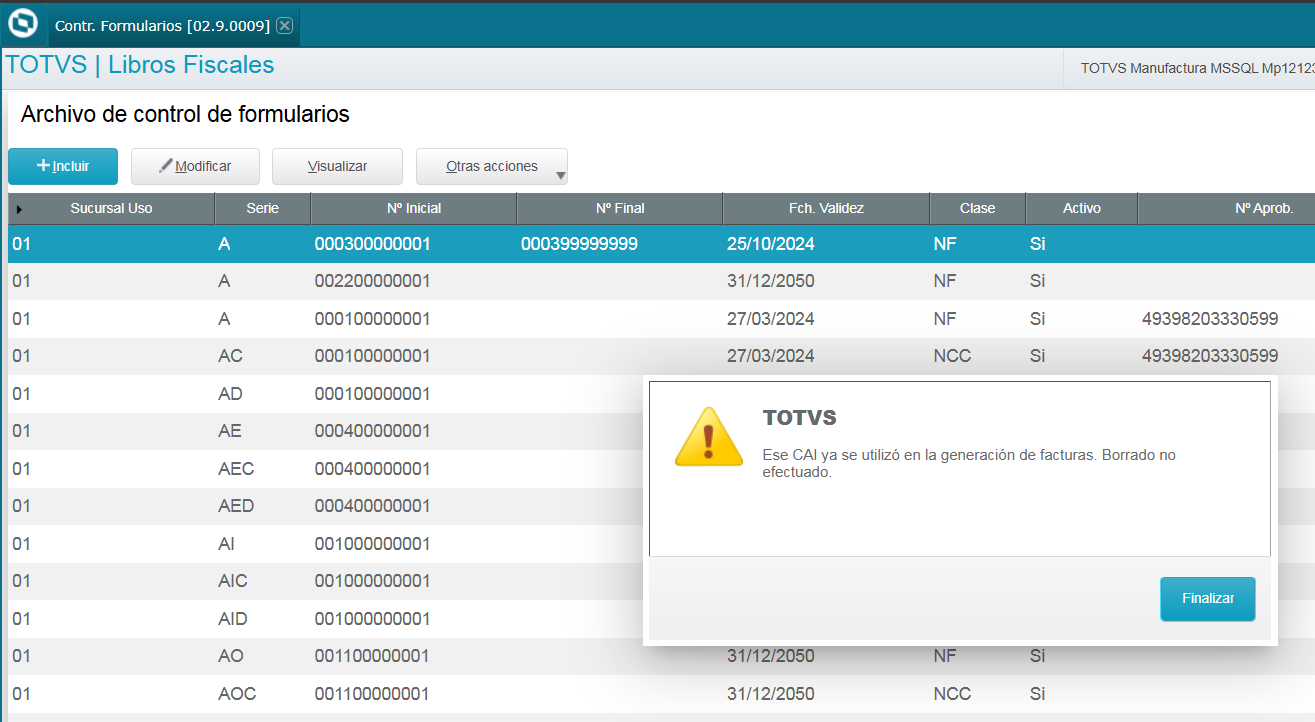Select the row with serie AID
Screen dimensions: 1315x722
pyautogui.click(x=325, y=619)
